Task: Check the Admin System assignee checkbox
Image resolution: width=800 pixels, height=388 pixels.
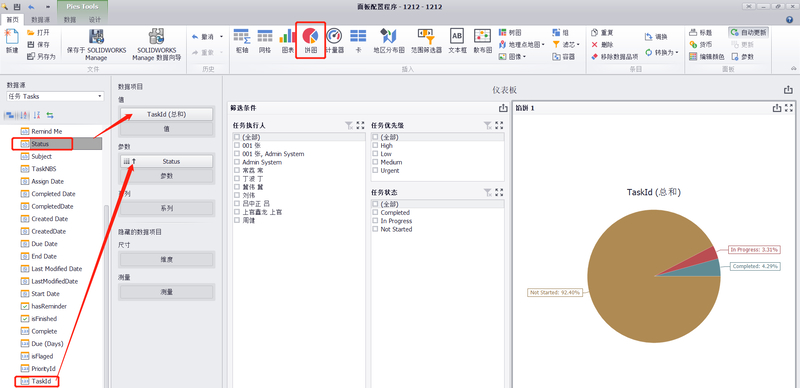Action: click(237, 162)
